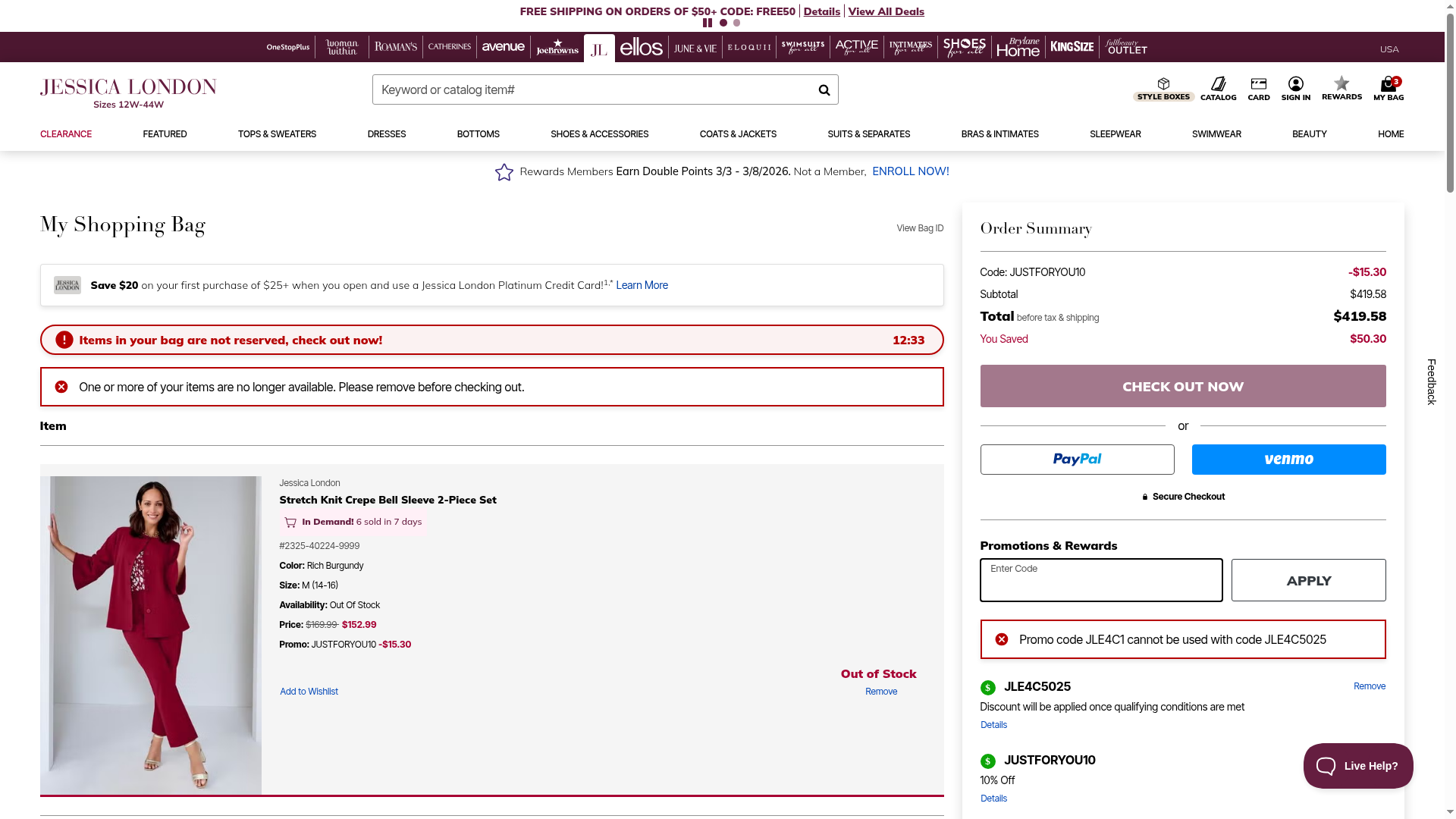The height and width of the screenshot is (819, 1456).
Task: Click the burgundy 2-piece set thumbnail
Action: (151, 635)
